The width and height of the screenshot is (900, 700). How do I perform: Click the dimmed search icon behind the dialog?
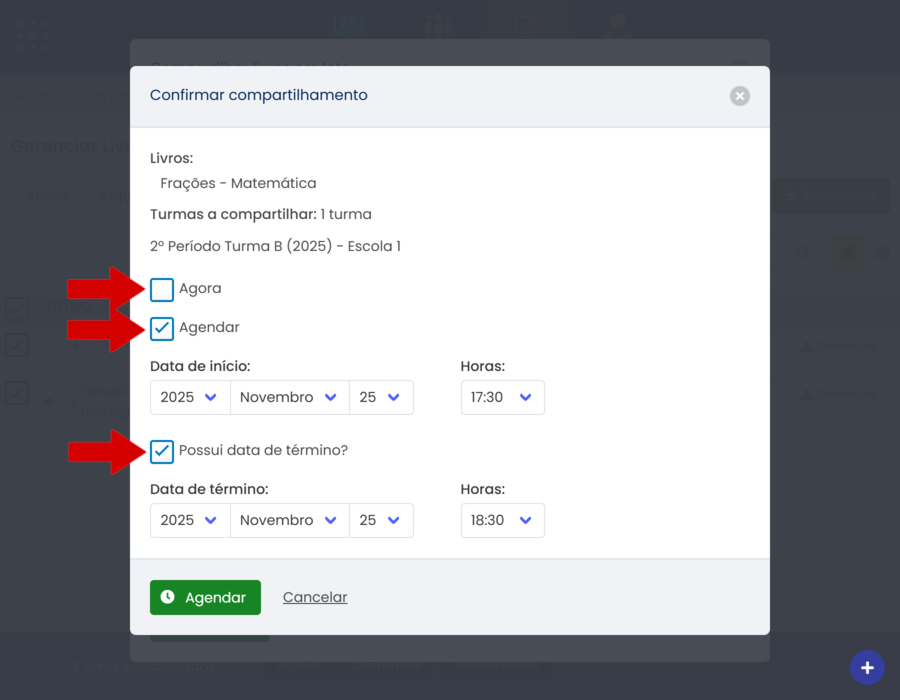click(x=803, y=254)
